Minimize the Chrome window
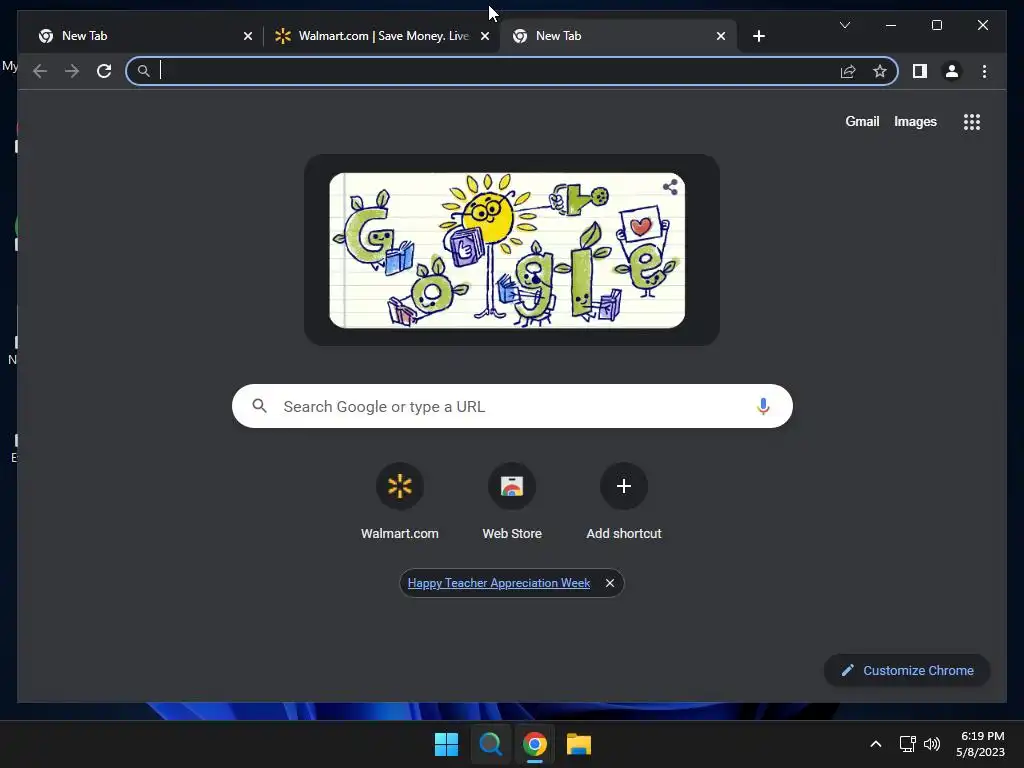Screen dimensions: 1024x768 click(x=891, y=25)
